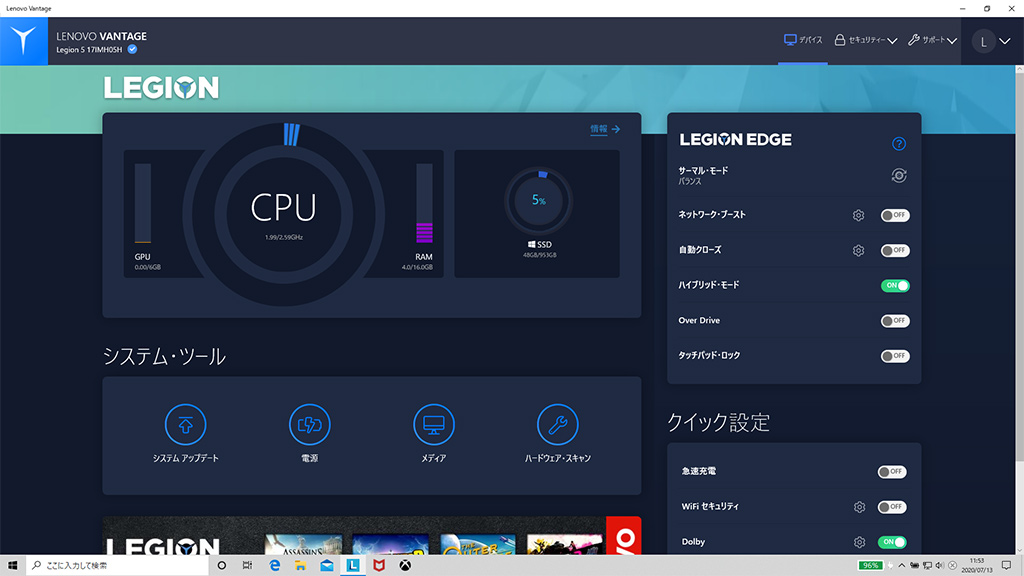Click the user profile avatar L
The image size is (1024, 576).
coord(984,42)
